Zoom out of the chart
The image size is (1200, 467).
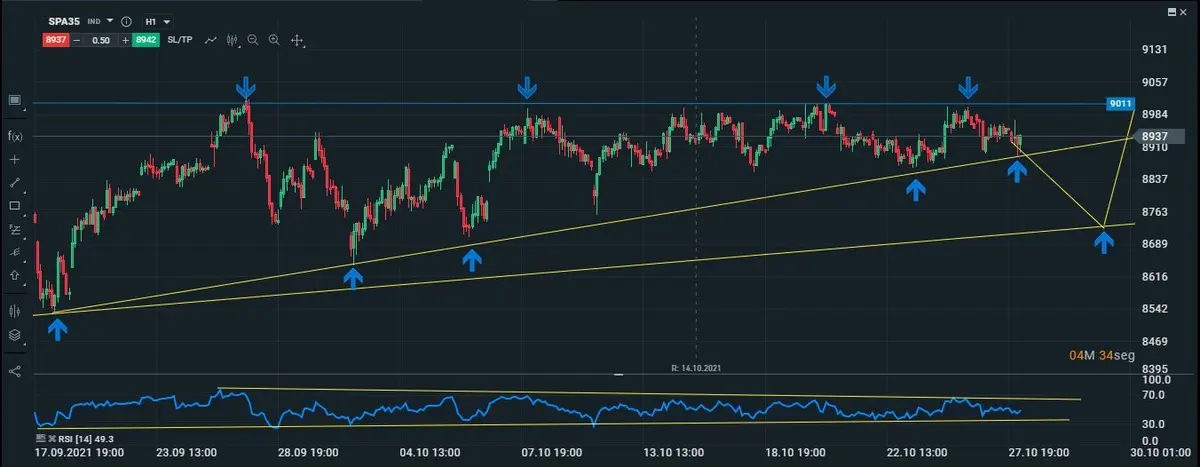pos(253,40)
